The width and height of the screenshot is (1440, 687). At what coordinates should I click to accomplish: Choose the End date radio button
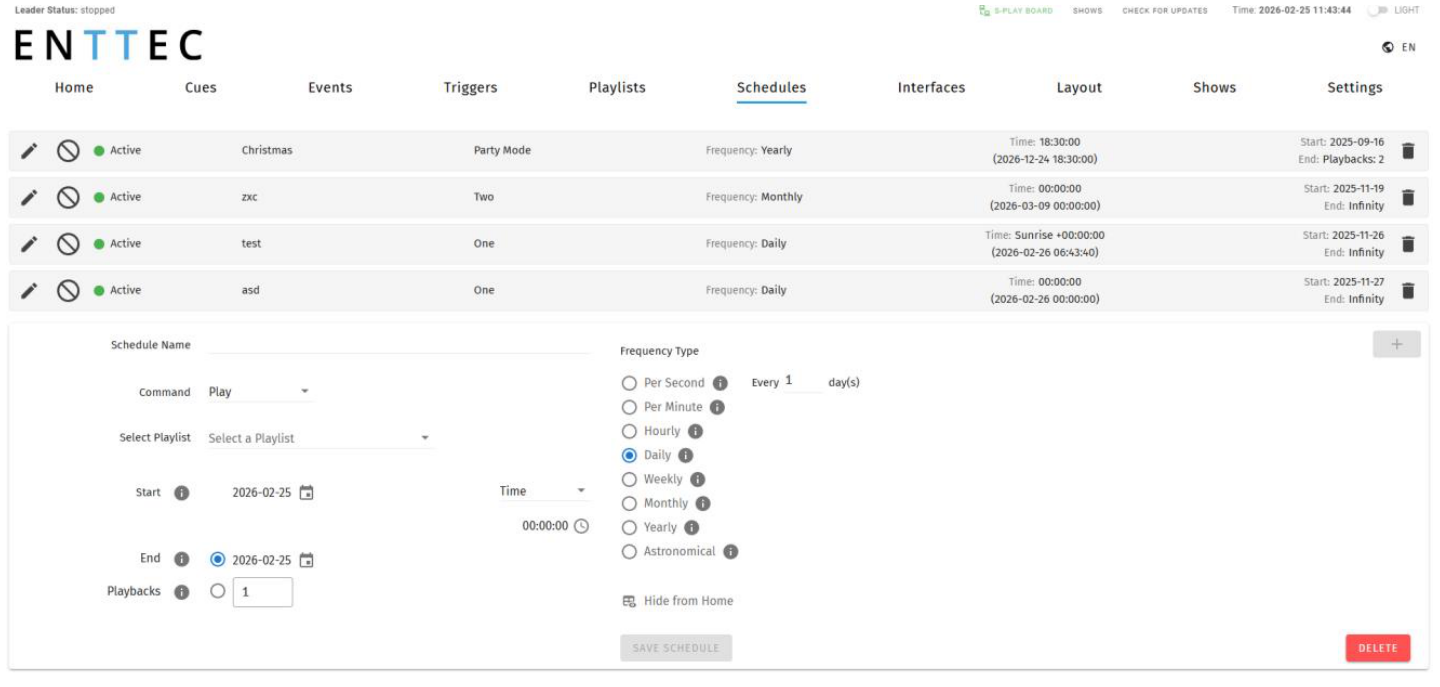pyautogui.click(x=218, y=560)
